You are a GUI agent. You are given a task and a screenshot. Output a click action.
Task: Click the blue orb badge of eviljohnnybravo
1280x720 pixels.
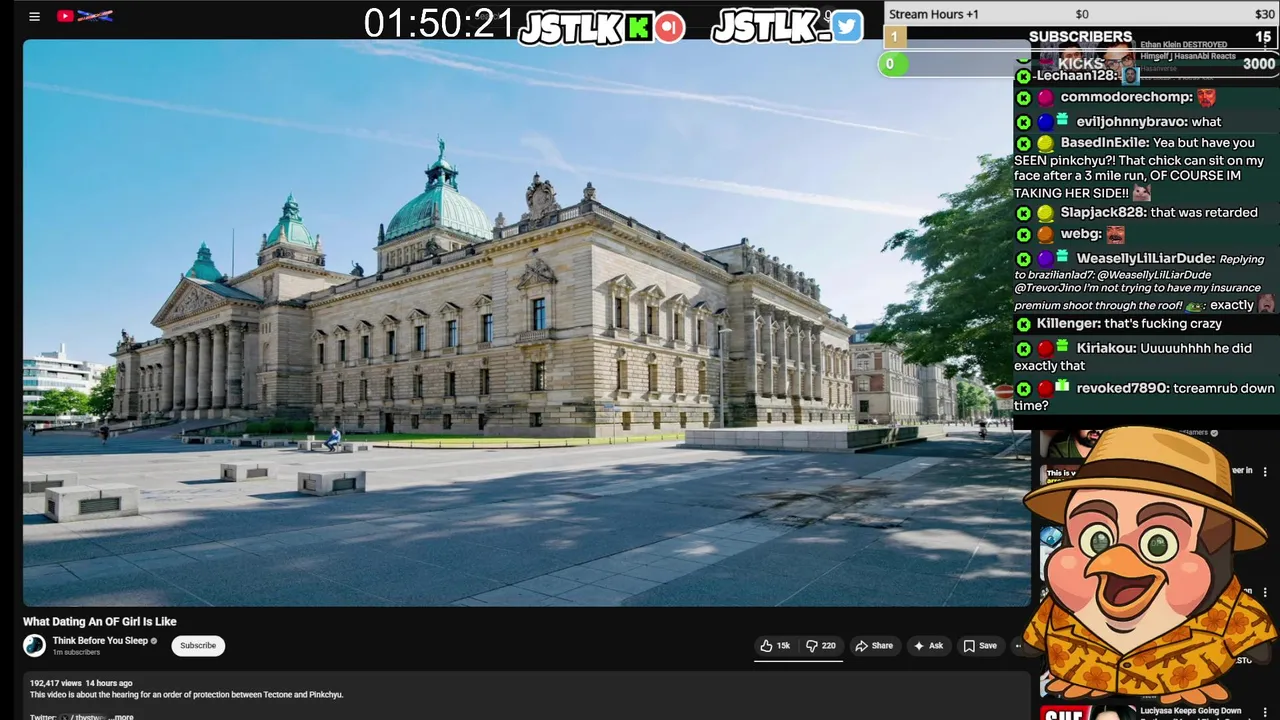tap(1045, 122)
